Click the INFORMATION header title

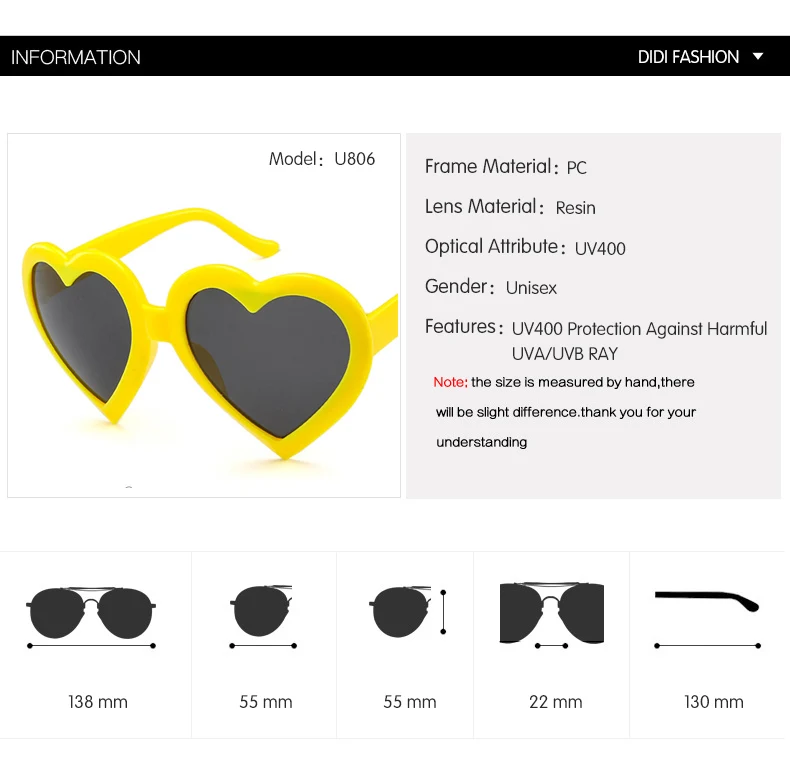point(76,57)
